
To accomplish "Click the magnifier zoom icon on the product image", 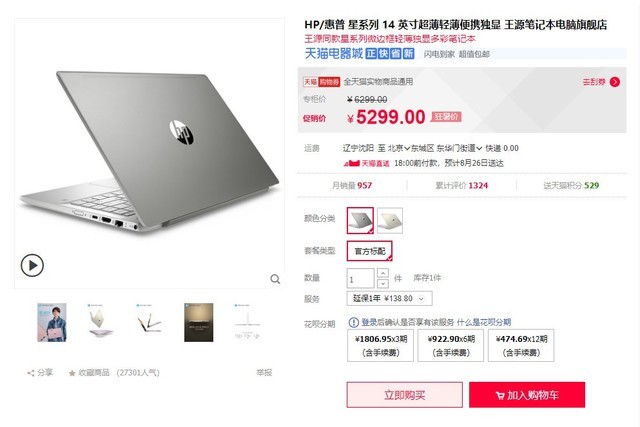I will tap(275, 279).
